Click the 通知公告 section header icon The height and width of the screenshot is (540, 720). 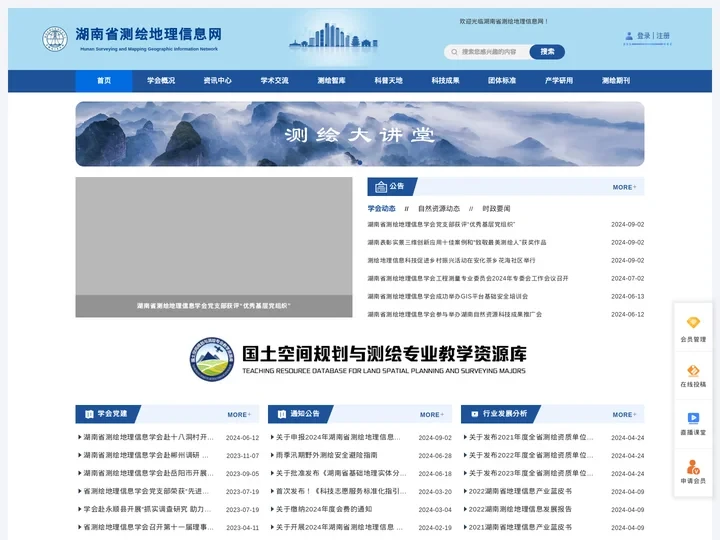282,414
